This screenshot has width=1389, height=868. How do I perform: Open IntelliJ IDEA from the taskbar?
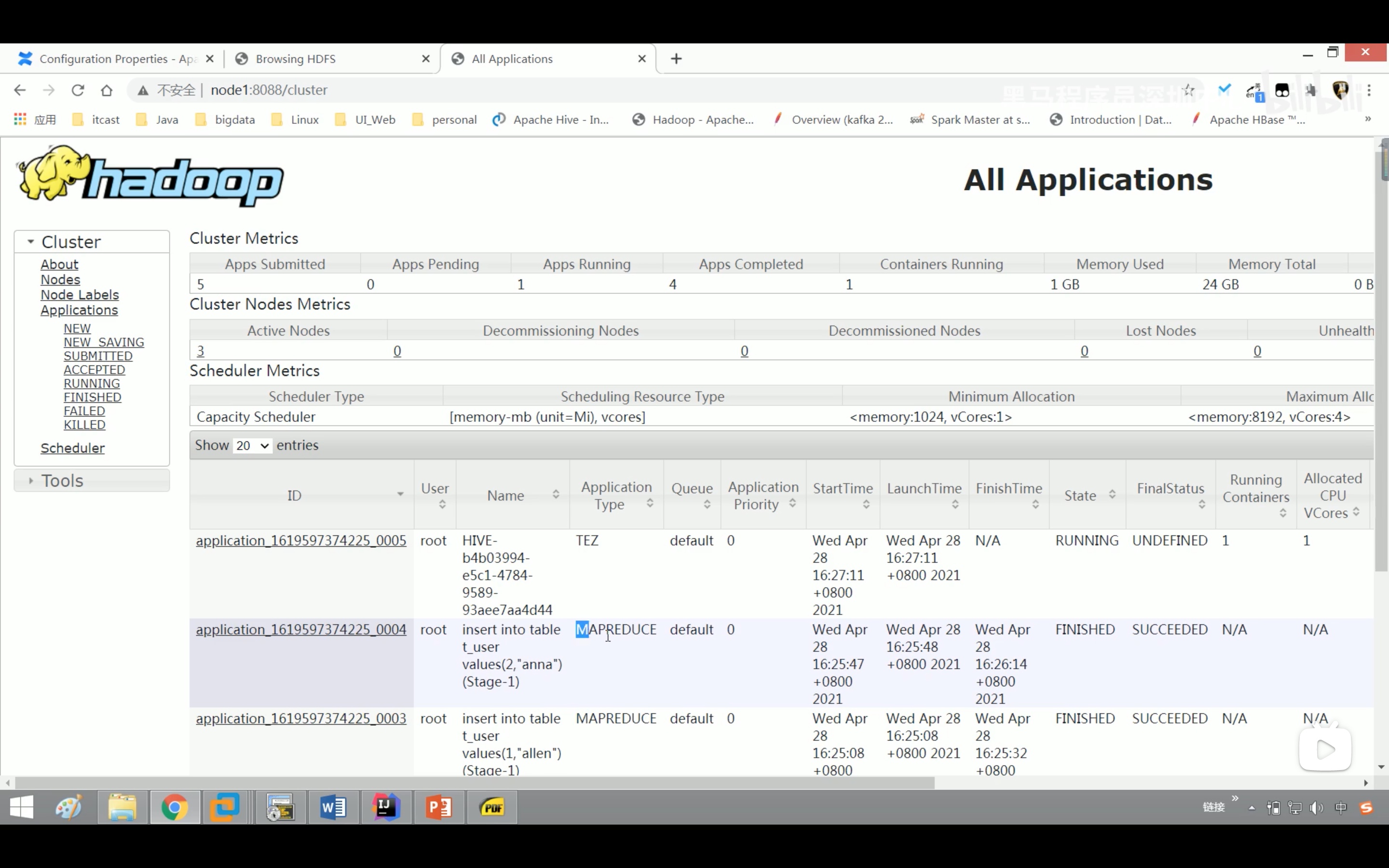[x=385, y=807]
